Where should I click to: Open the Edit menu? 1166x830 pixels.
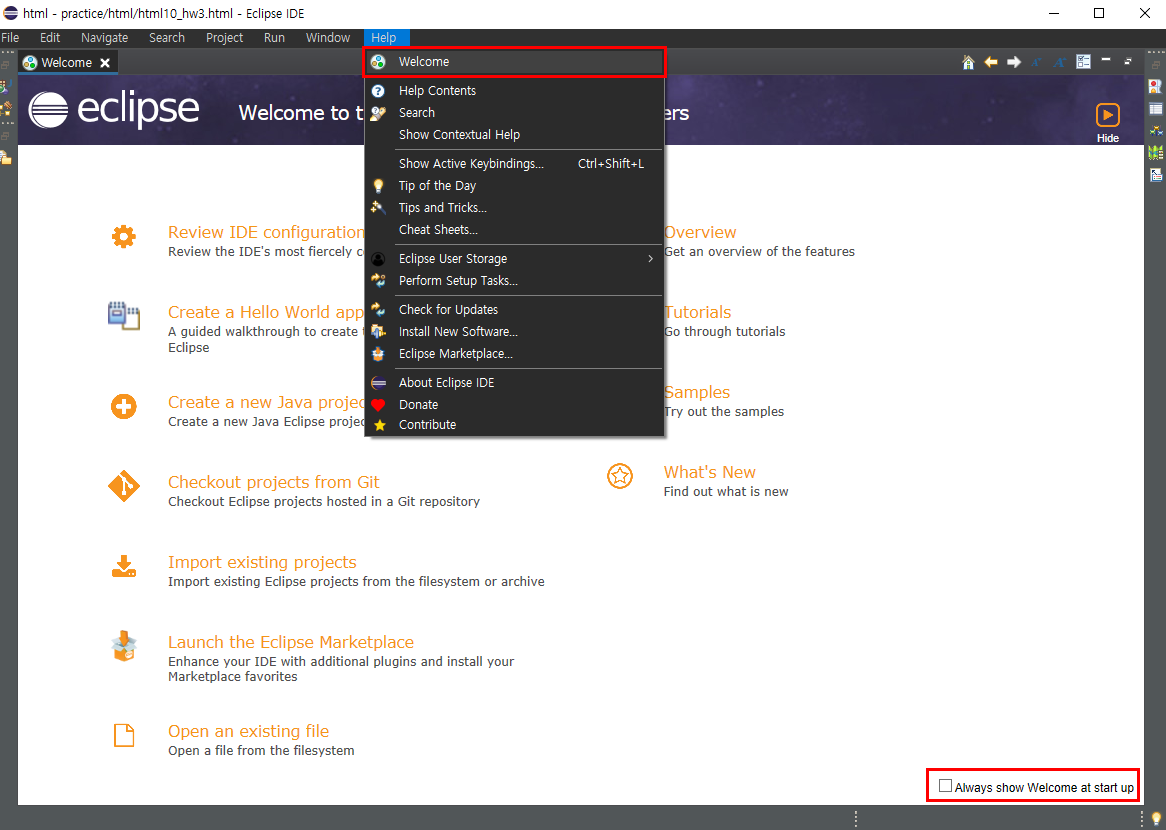[50, 38]
